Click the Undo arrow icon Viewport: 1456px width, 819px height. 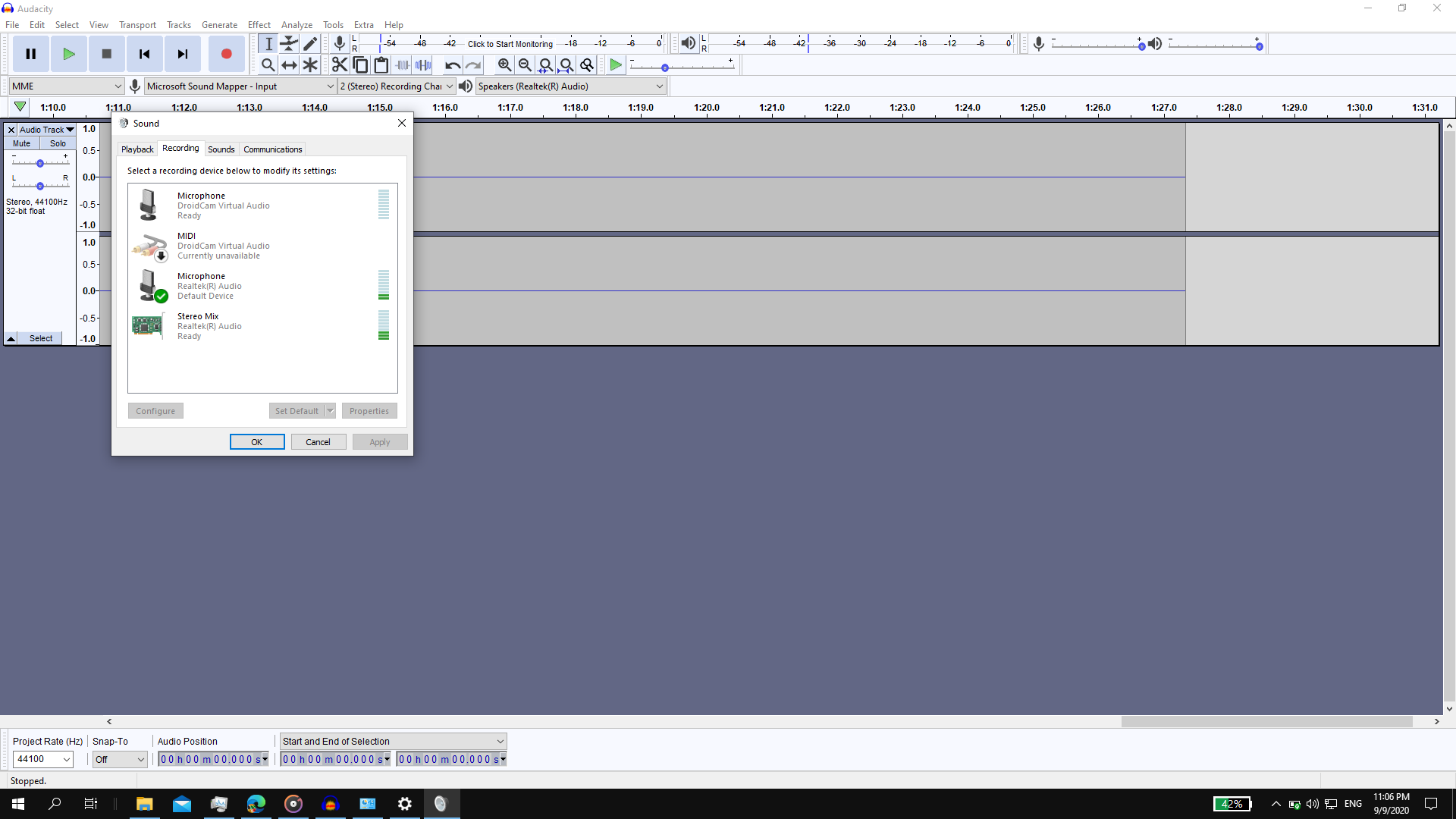point(452,65)
